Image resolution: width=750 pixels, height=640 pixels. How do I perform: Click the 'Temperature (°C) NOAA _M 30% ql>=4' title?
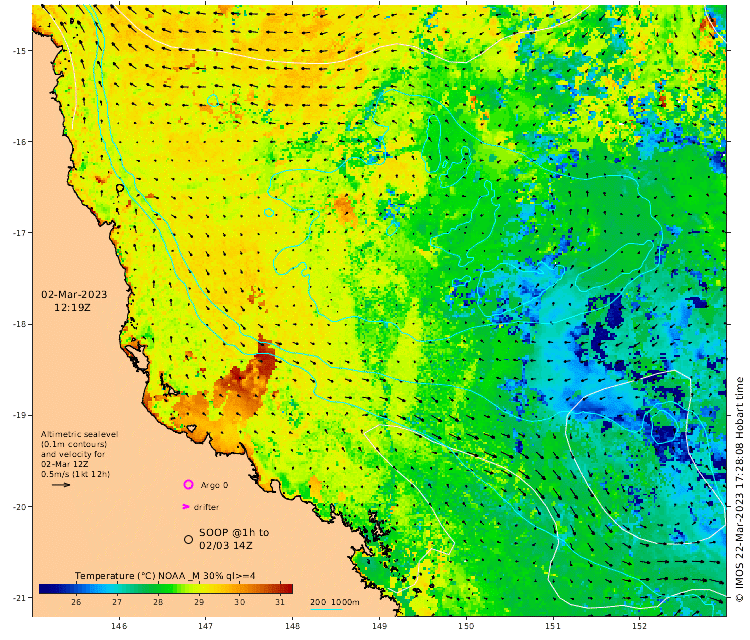point(165,575)
